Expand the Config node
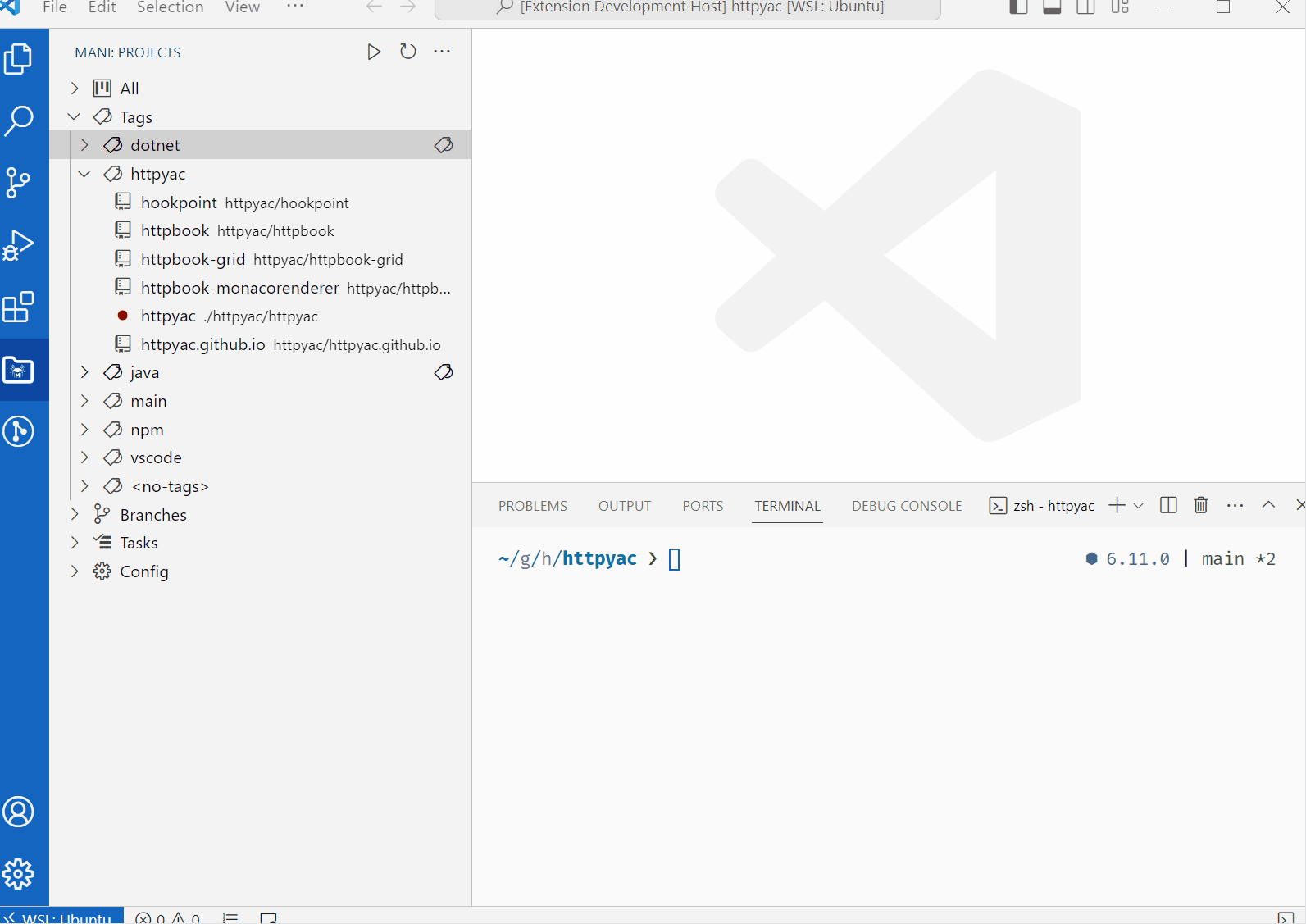 tap(75, 571)
